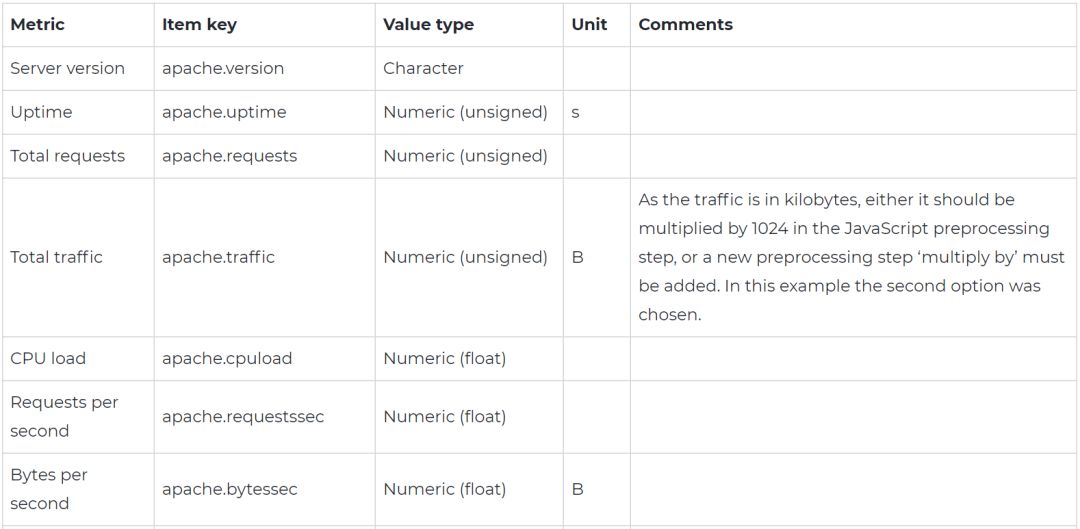
Task: Click the Metric column header
Action: pyautogui.click(x=37, y=25)
